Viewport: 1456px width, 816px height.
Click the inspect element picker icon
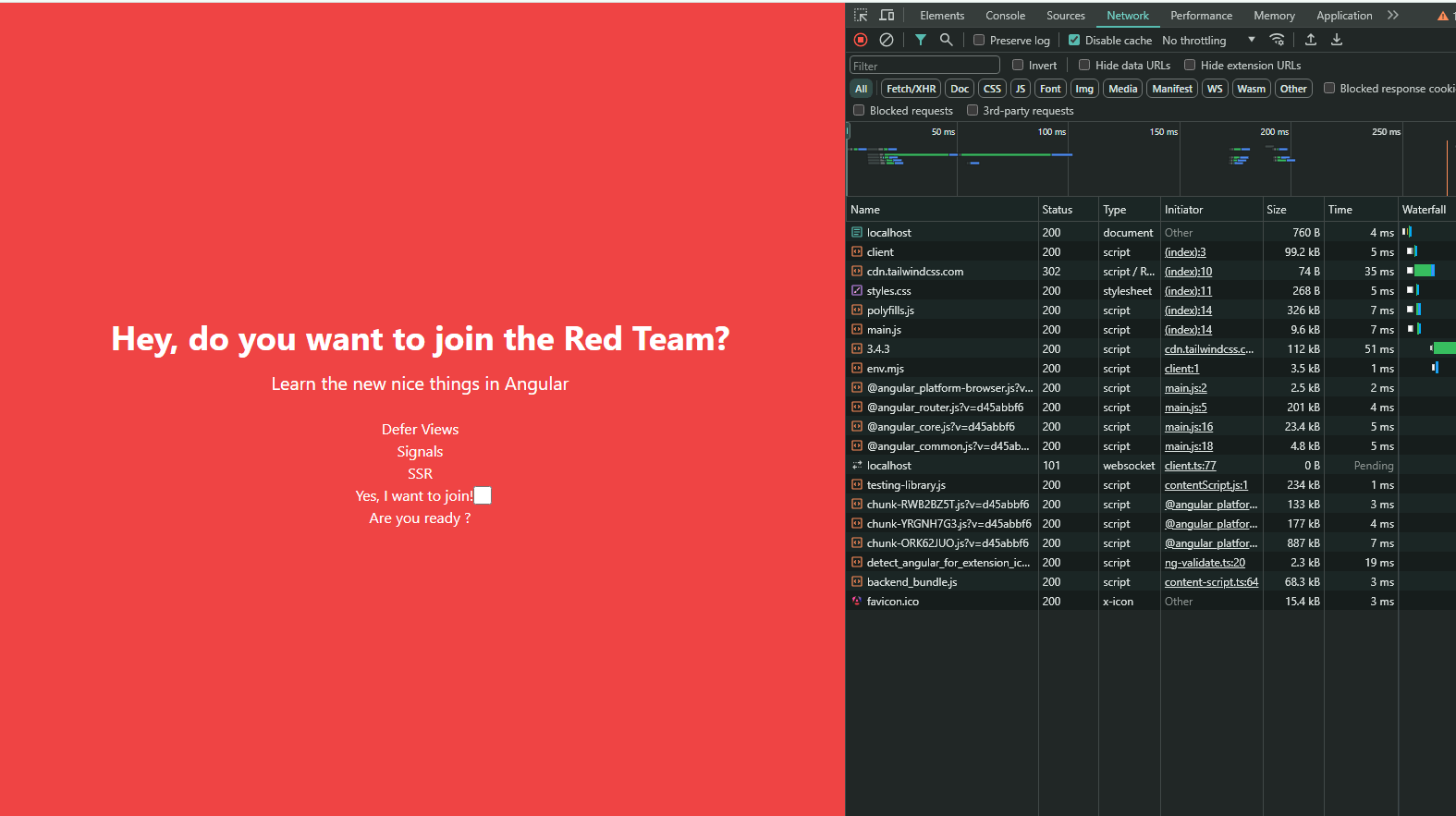pos(861,15)
